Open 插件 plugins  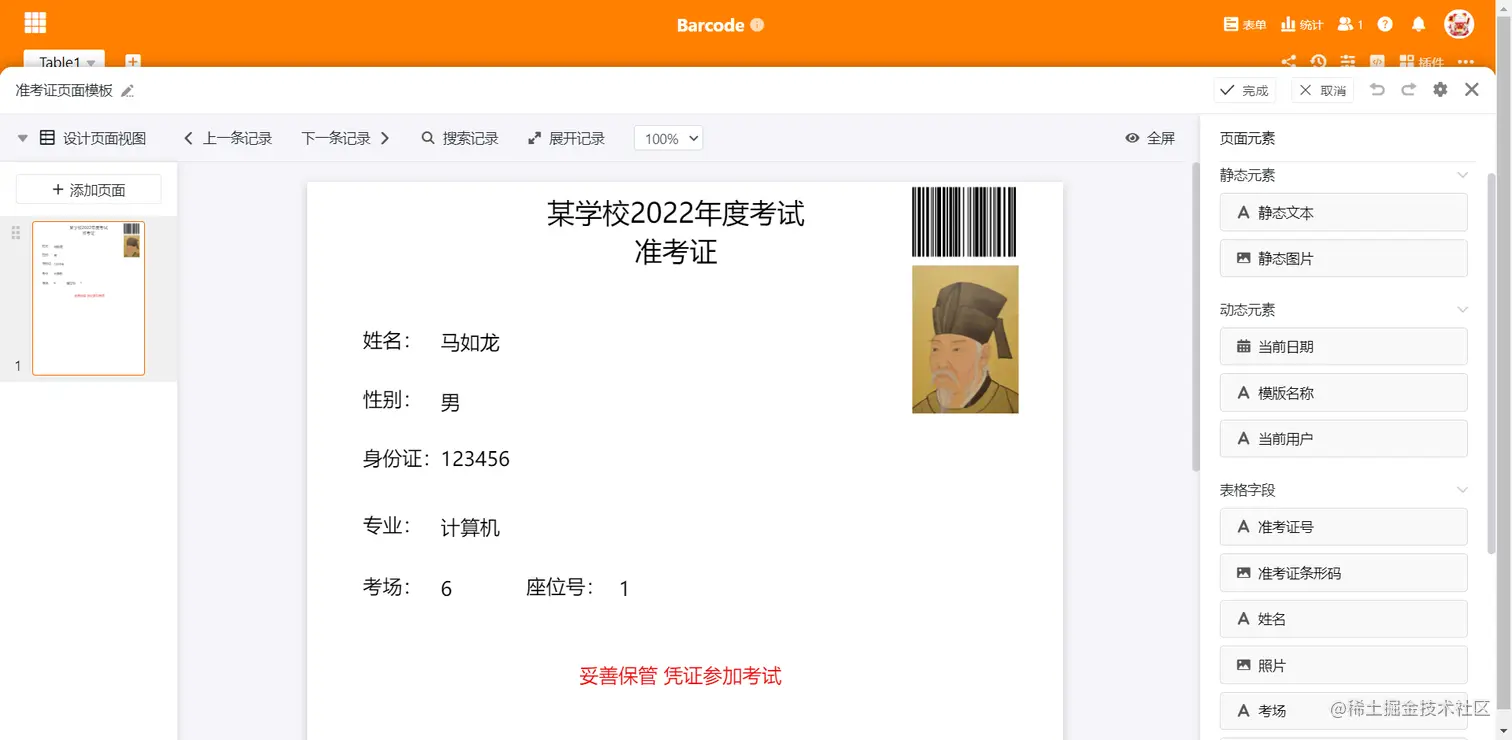1422,62
